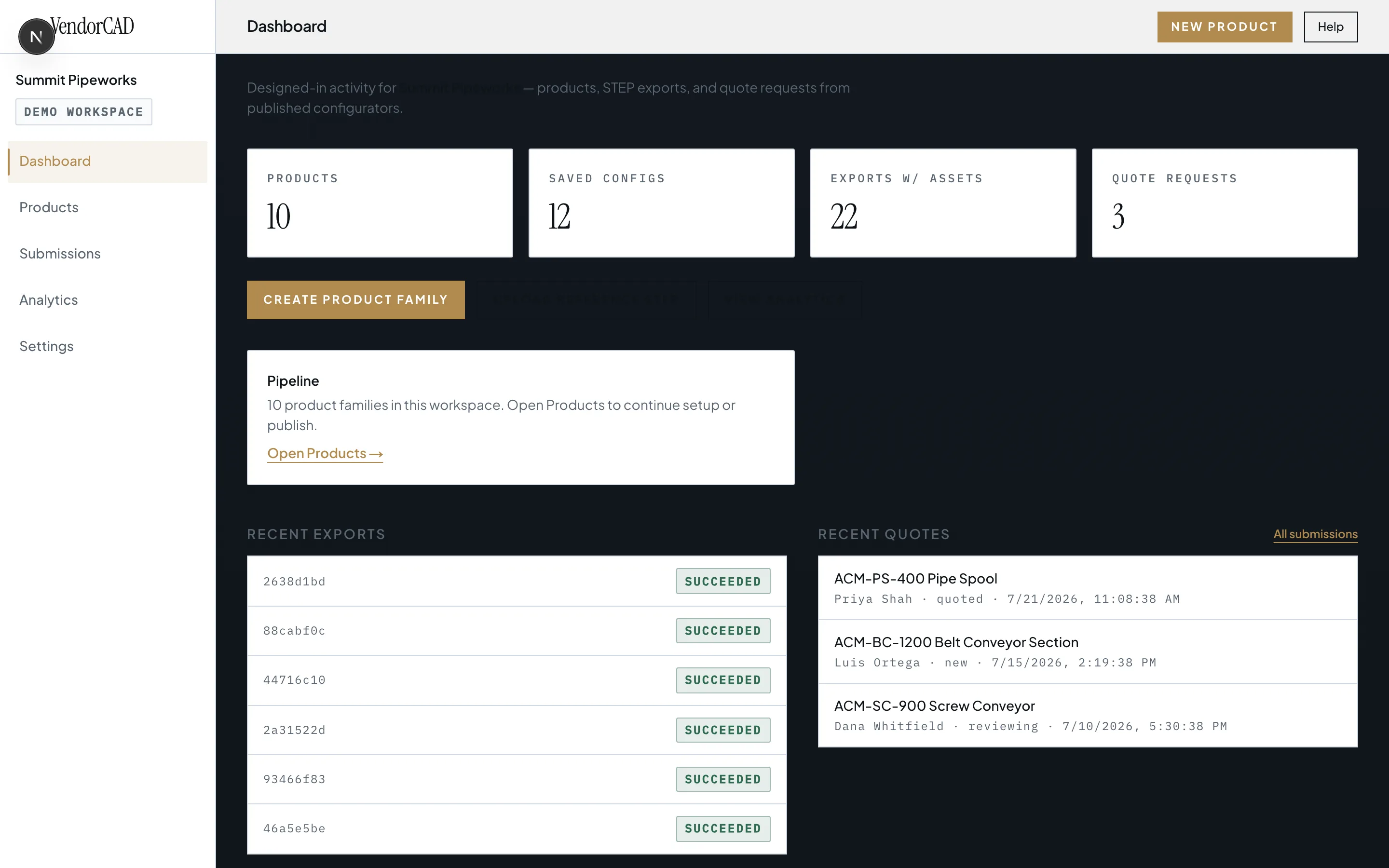
Task: Click Succeeded badge for export 46a5e5be
Action: coord(722,828)
